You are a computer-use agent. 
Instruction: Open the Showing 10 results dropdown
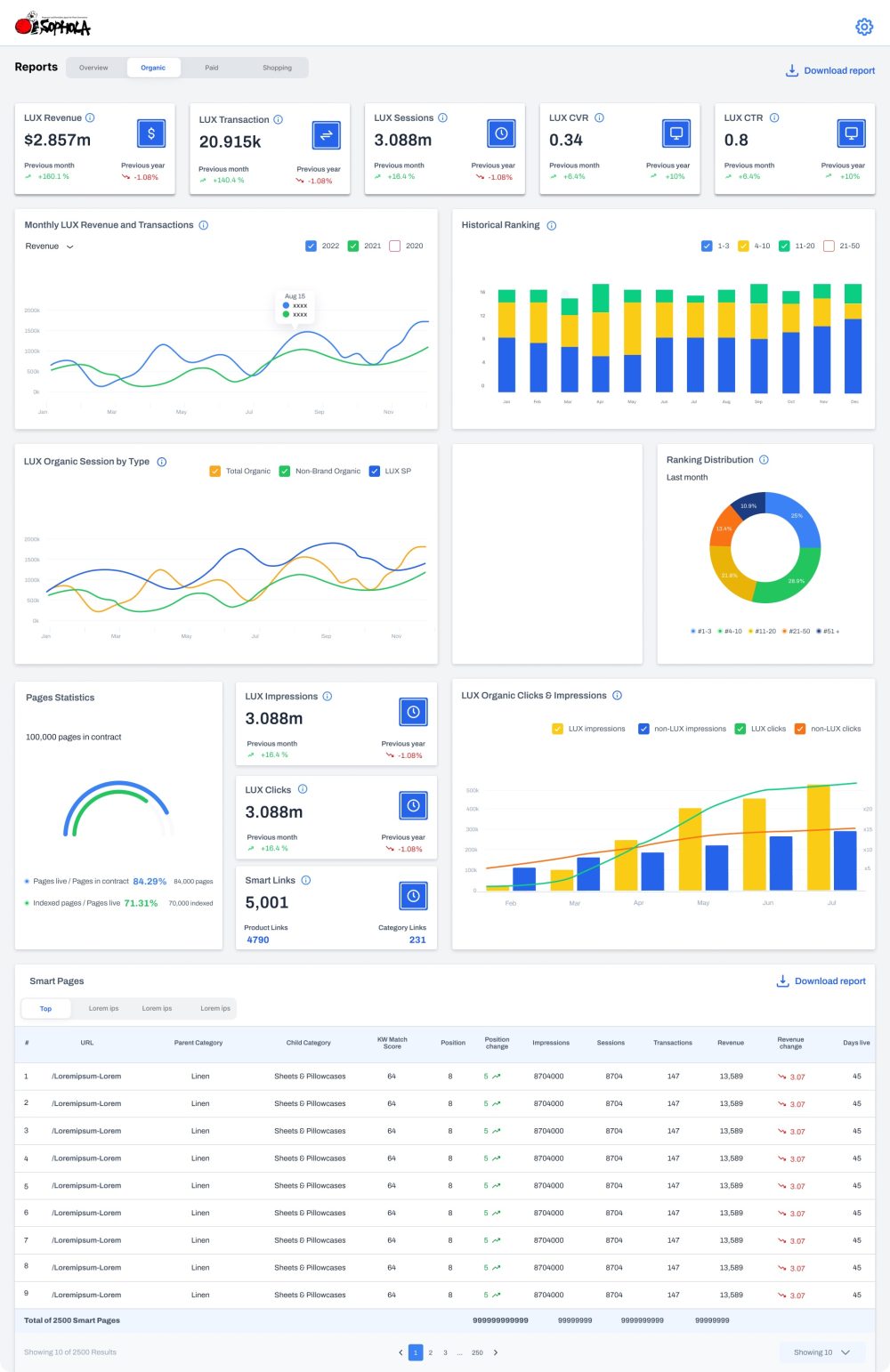pyautogui.click(x=821, y=1352)
